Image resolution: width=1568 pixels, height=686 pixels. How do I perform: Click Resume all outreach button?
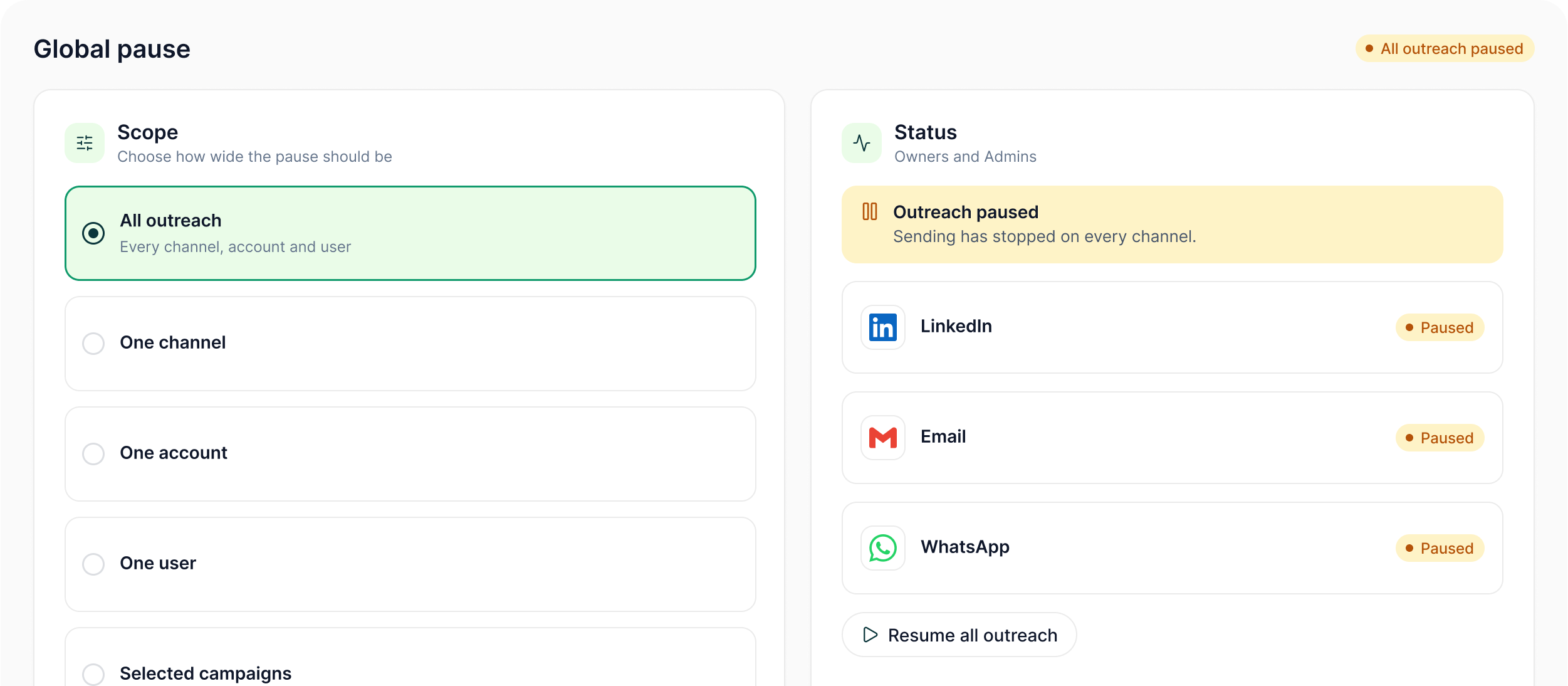[959, 635]
